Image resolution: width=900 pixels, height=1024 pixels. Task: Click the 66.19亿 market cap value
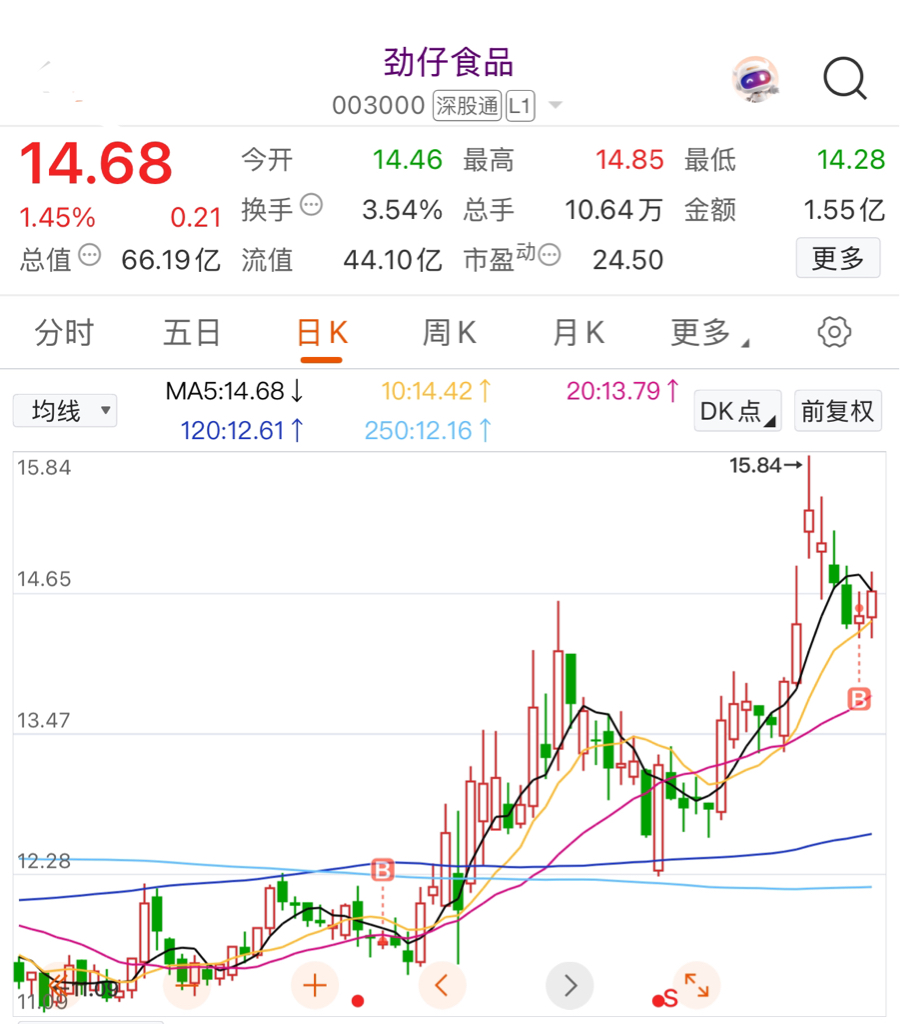[x=171, y=260]
